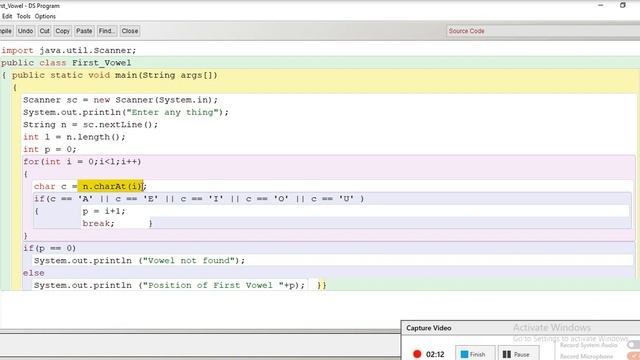The image size is (640, 360).
Task: Minimize the editor window
Action: click(600, 5)
